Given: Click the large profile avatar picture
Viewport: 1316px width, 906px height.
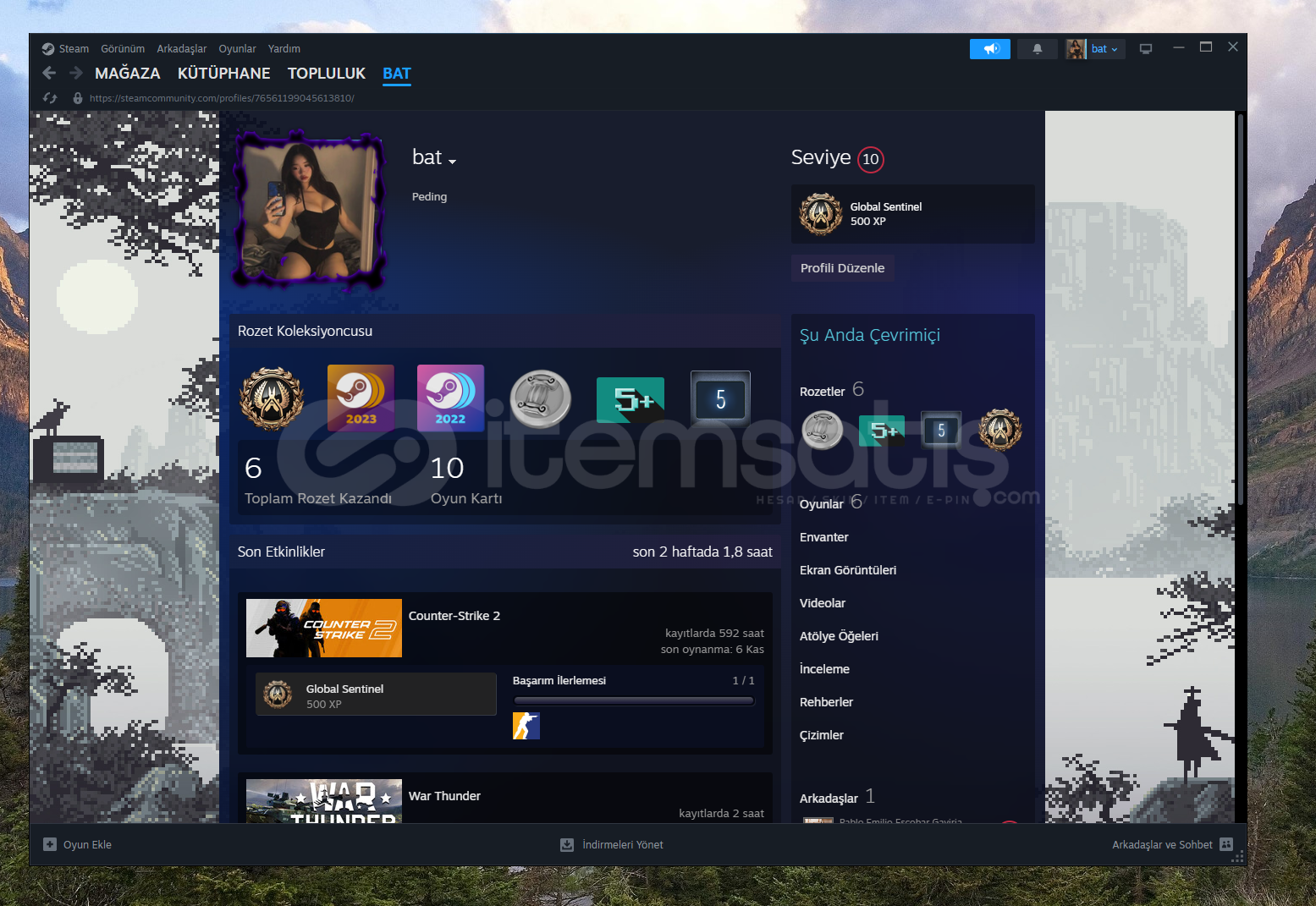Looking at the screenshot, I should (309, 210).
